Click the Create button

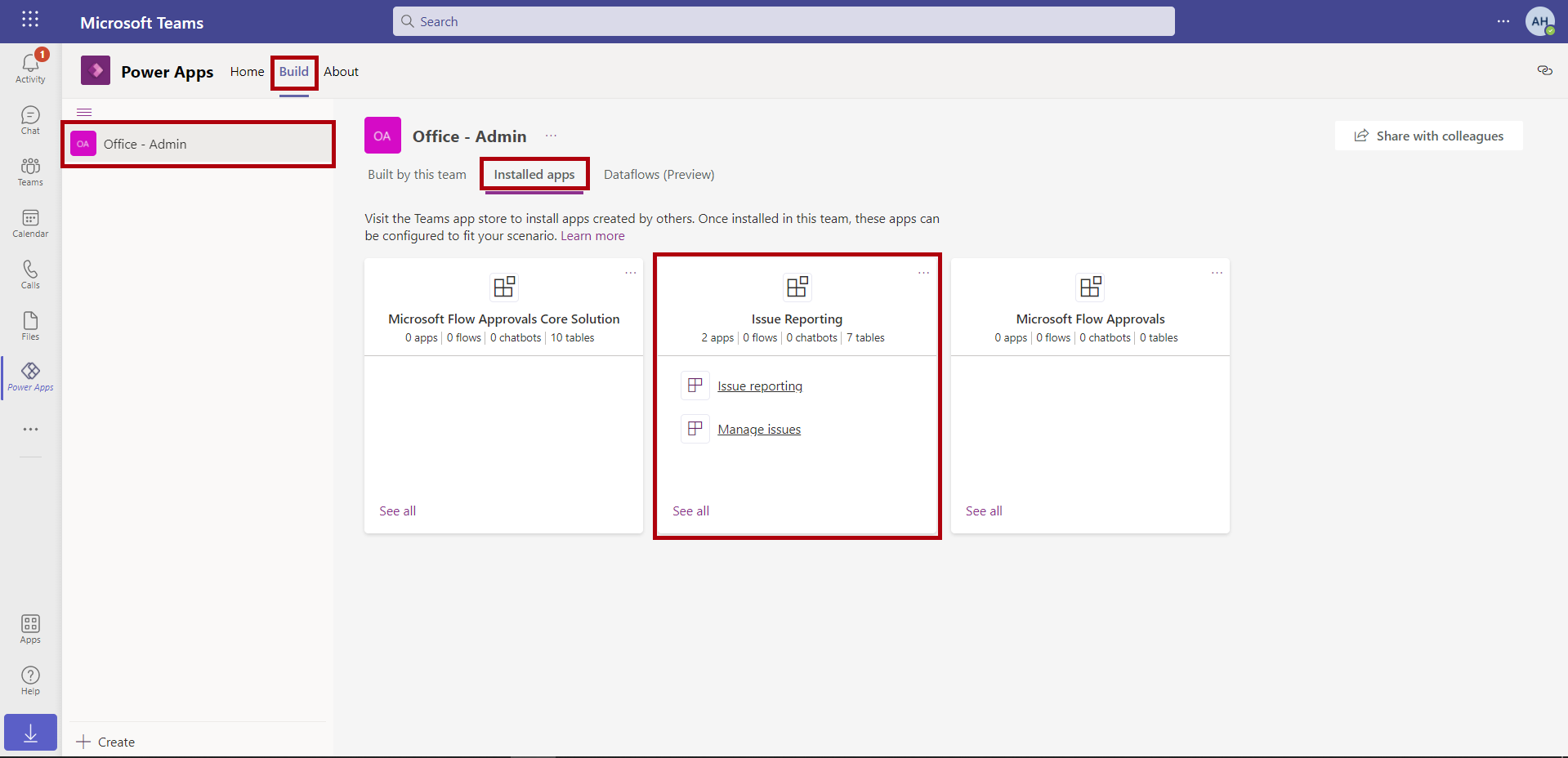click(x=105, y=742)
